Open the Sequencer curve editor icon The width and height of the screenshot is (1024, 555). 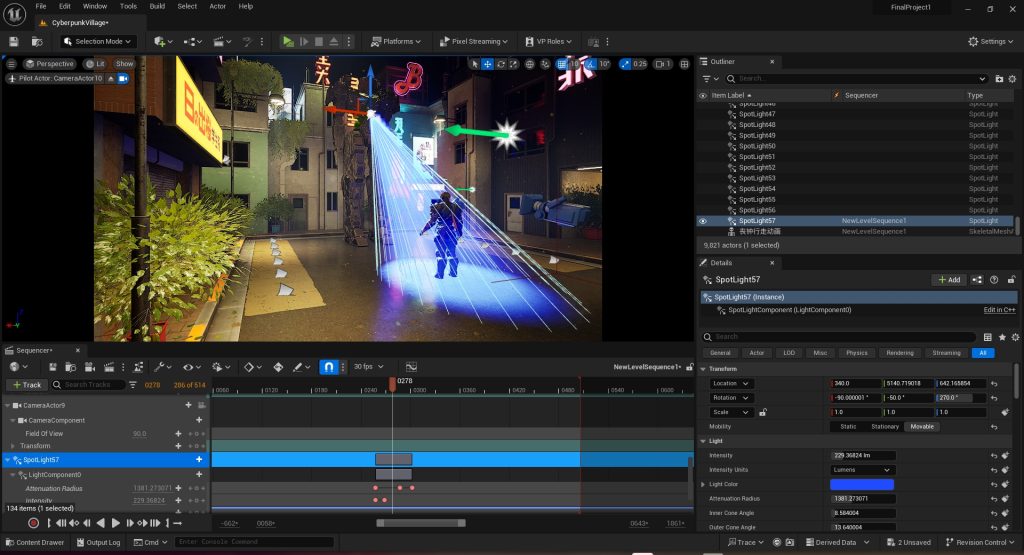(x=411, y=367)
